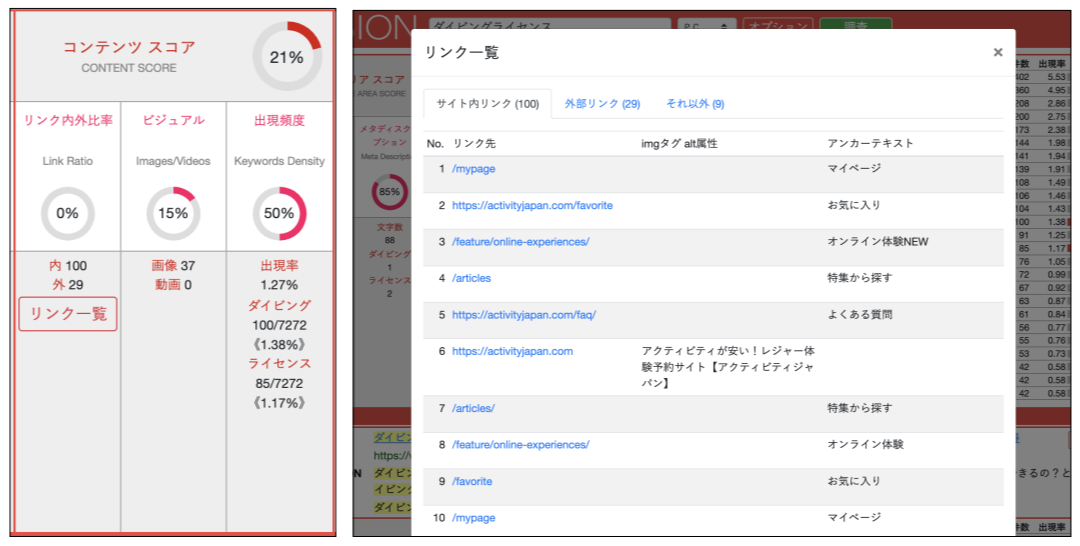Click the マイページ anchor text in row 1
This screenshot has width=1080, height=546.
click(854, 168)
